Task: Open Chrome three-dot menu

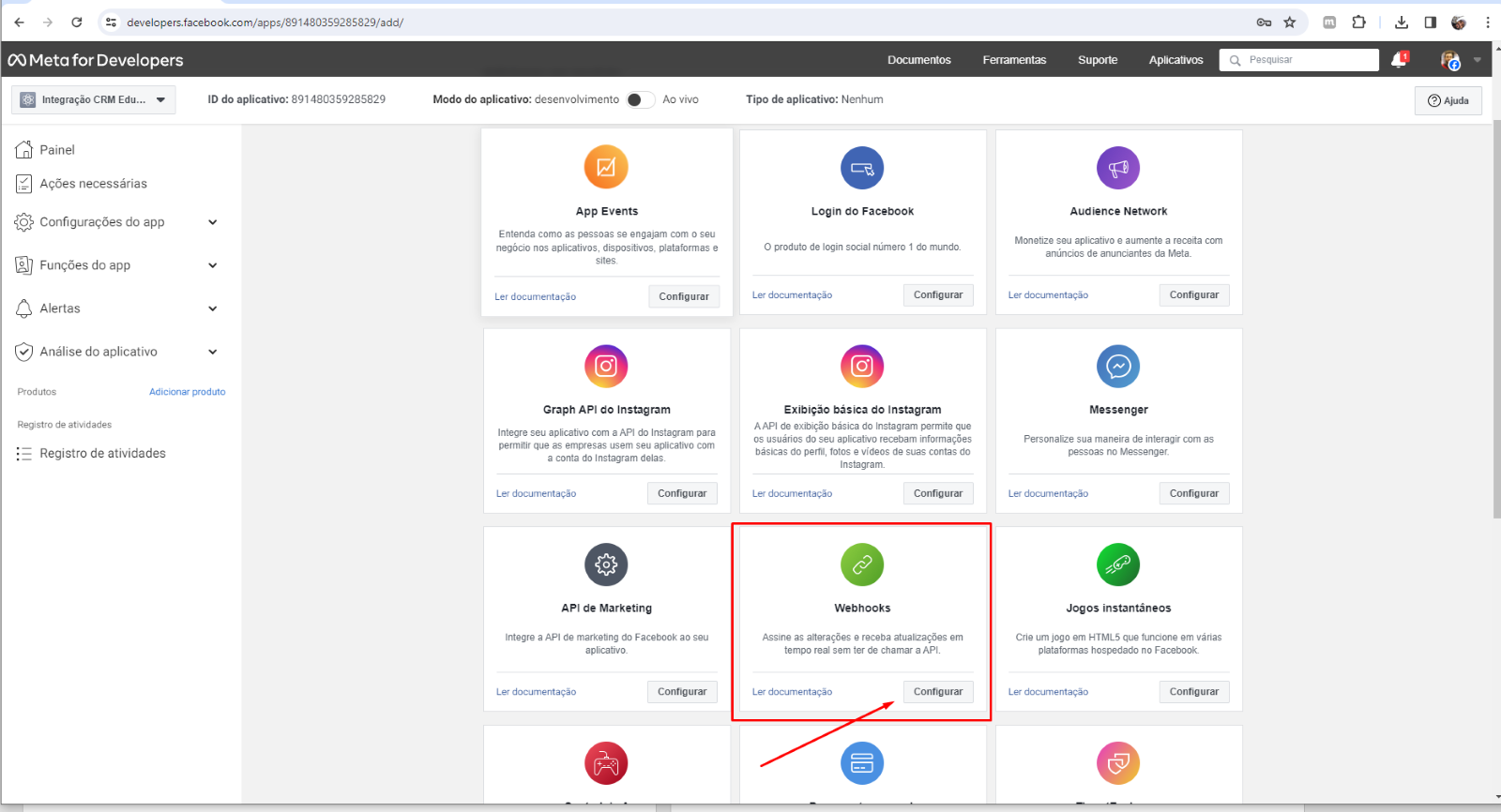Action: (x=1488, y=22)
